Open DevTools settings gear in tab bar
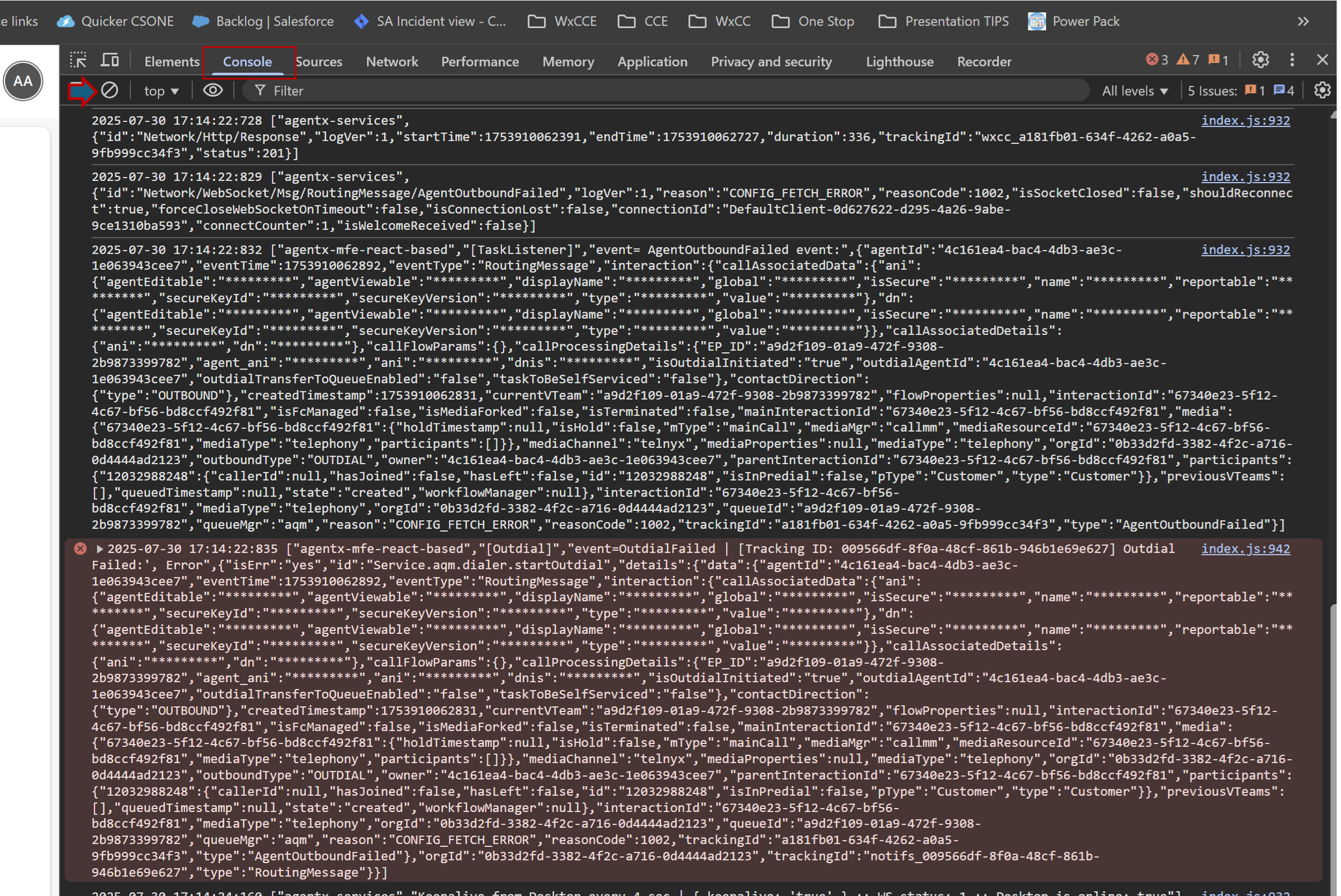 click(1260, 60)
